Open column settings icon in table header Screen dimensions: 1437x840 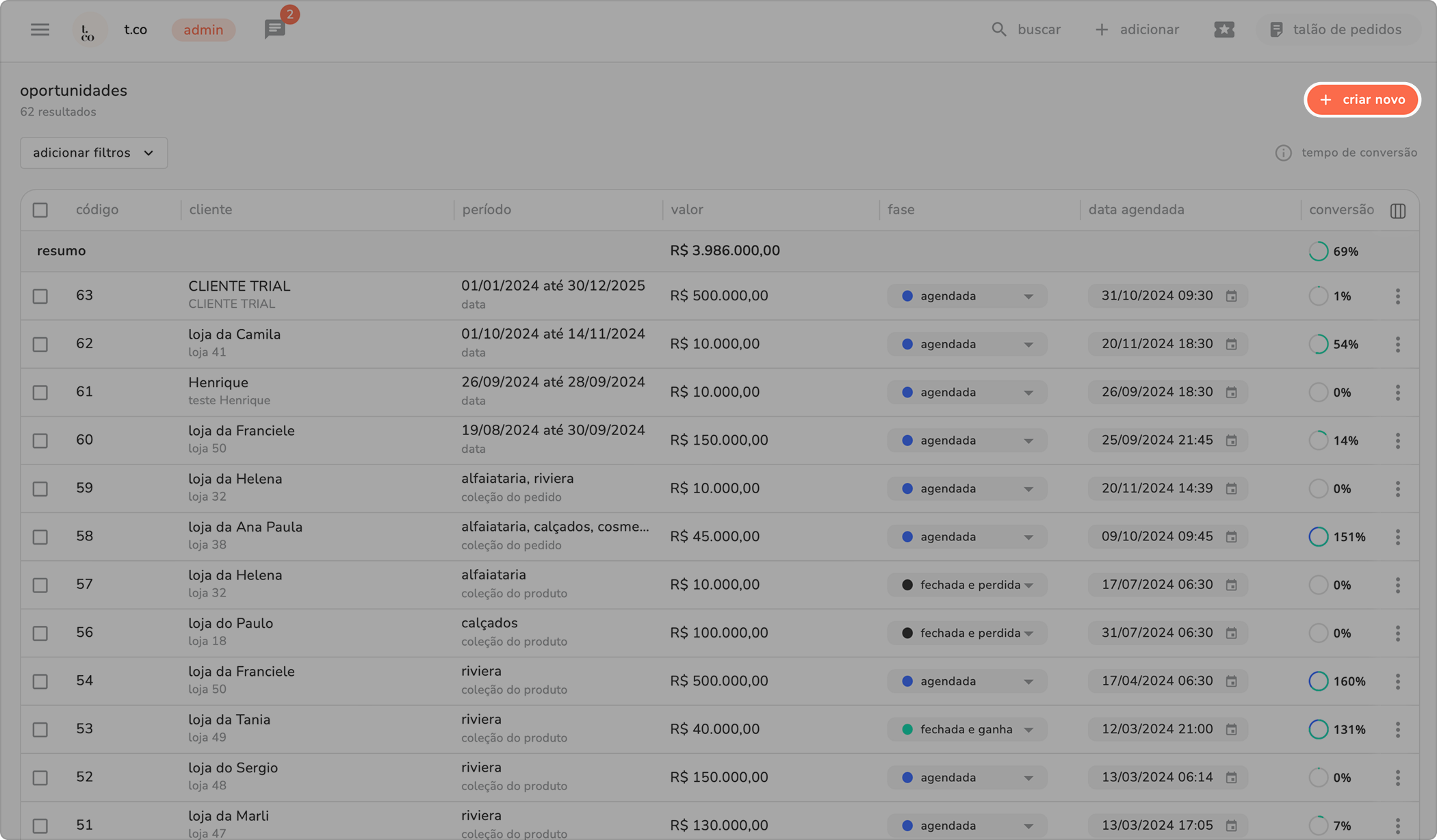(1398, 211)
